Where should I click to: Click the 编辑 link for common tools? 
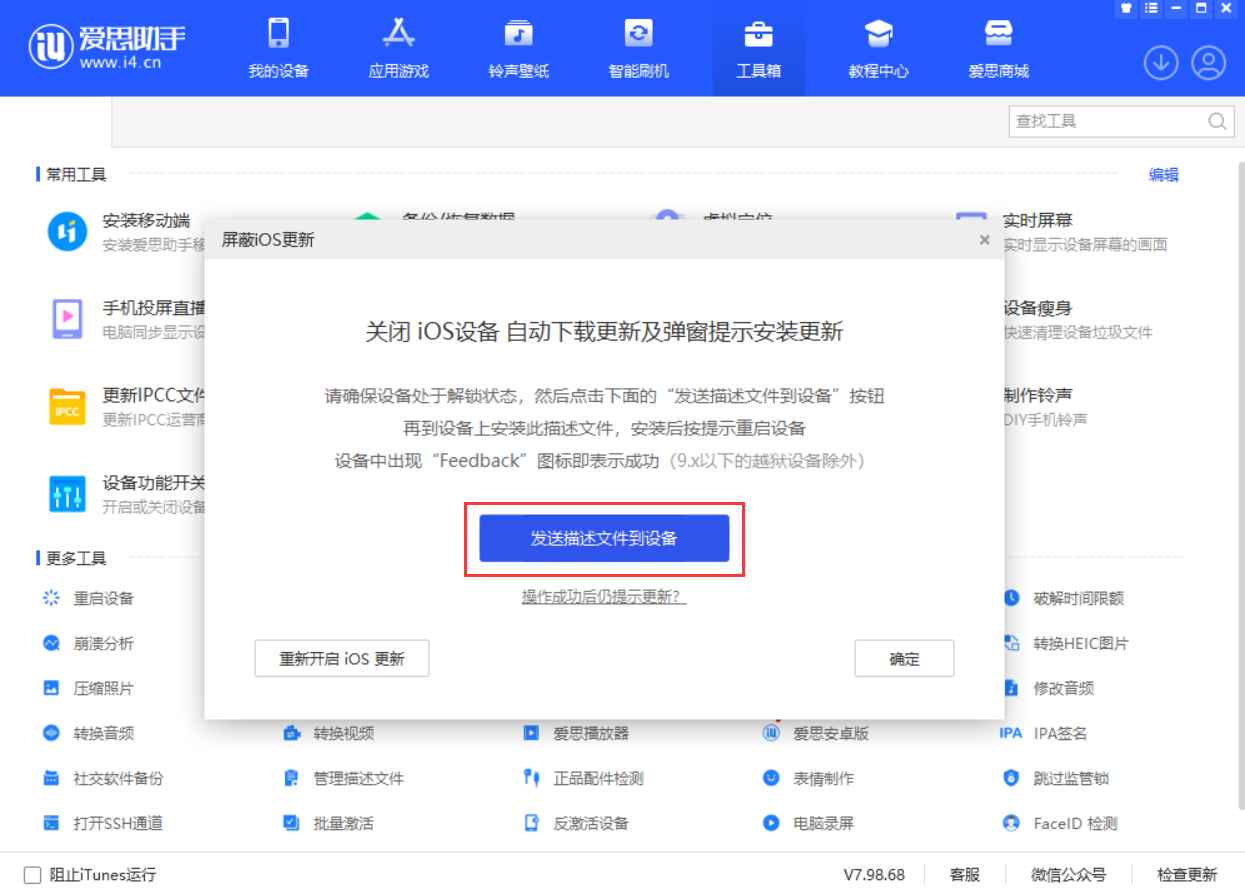click(1163, 175)
